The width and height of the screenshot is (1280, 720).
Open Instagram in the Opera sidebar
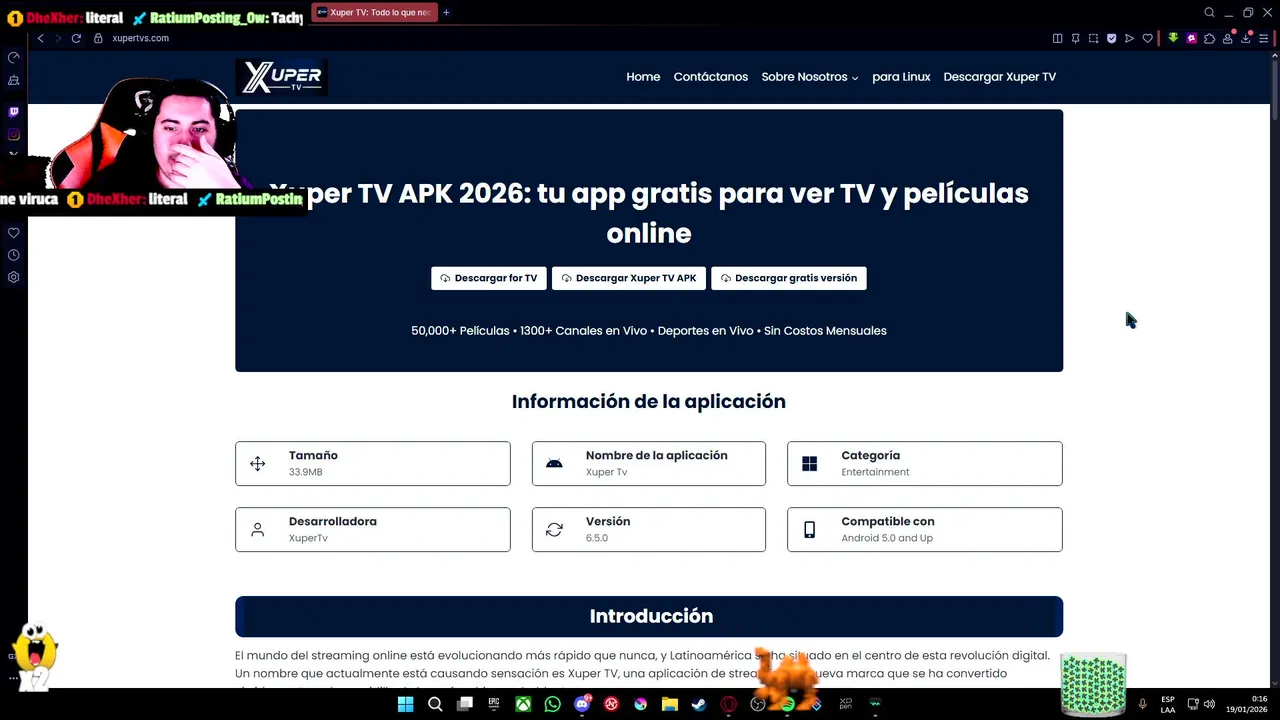click(13, 134)
